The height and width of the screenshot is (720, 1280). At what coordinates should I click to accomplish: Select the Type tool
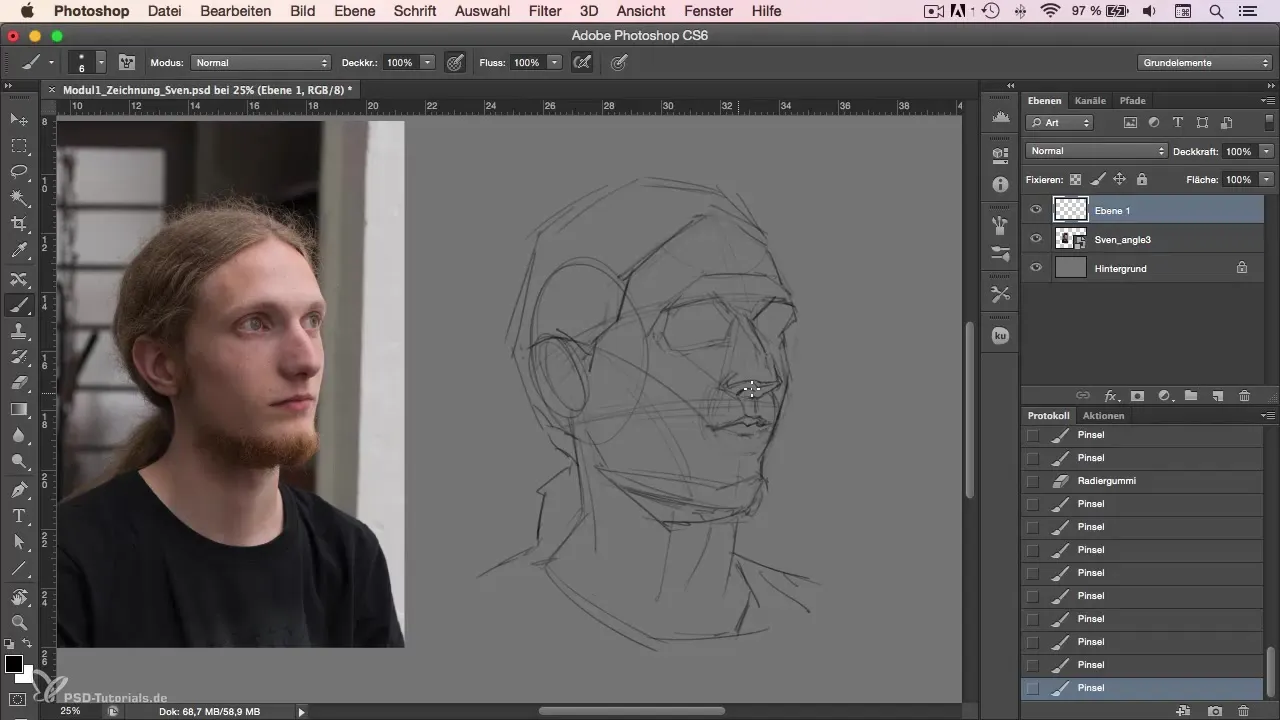[18, 516]
